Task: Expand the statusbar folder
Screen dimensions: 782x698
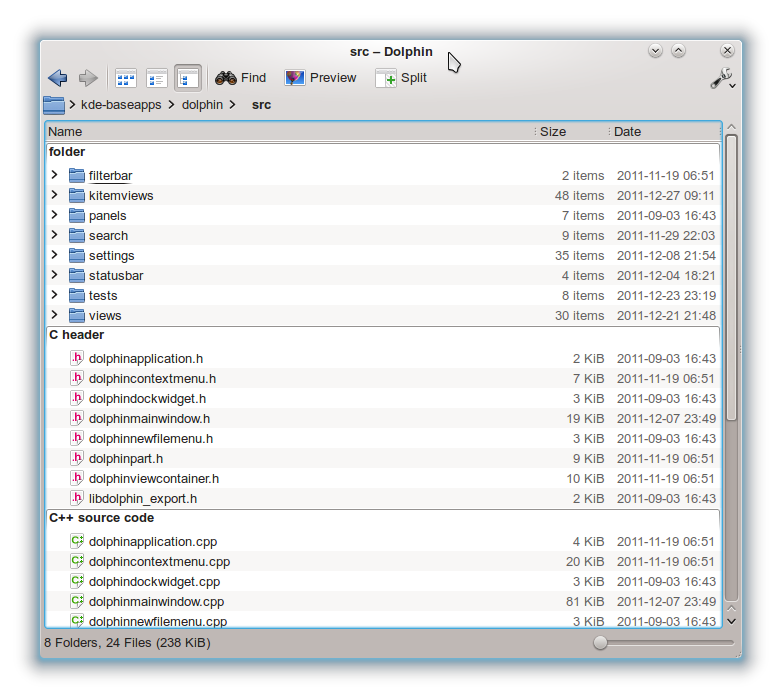Action: tap(54, 275)
